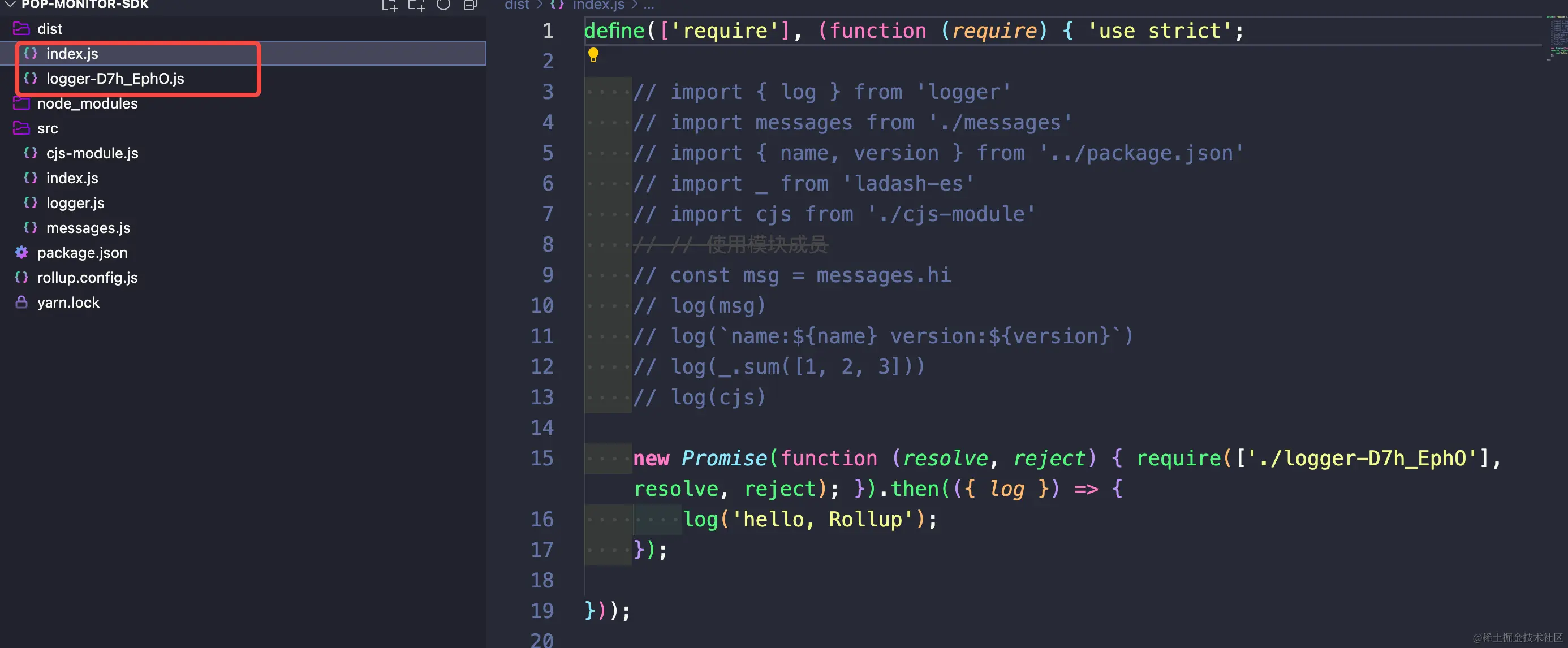Open cjs-module.js in src

tap(92, 153)
